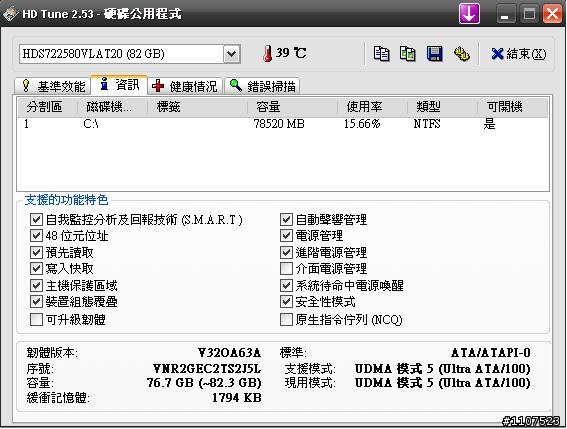567x429 pixels.
Task: Click the 是 bootable cell
Action: (x=489, y=124)
